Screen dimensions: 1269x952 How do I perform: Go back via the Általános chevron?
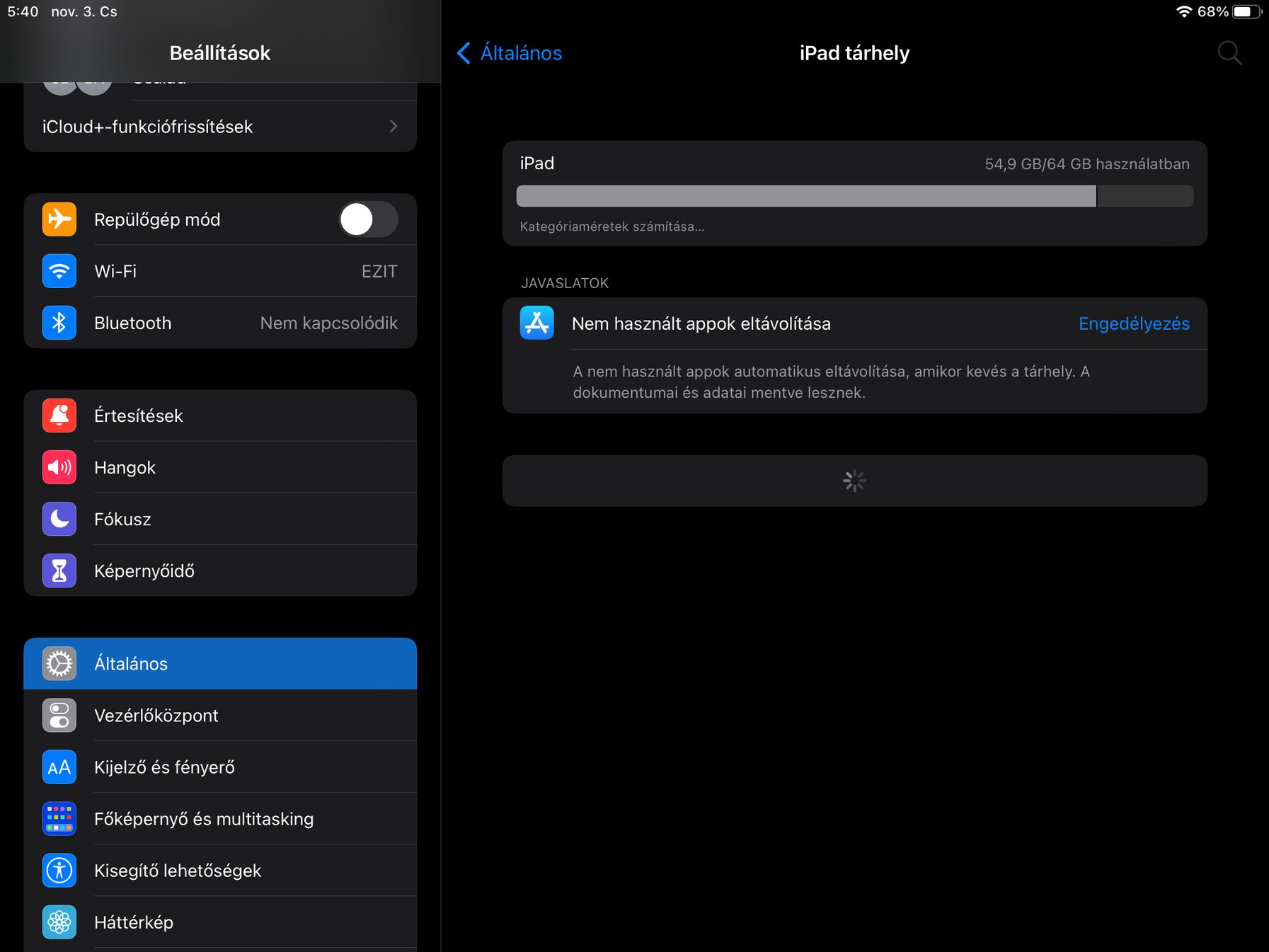(x=464, y=53)
